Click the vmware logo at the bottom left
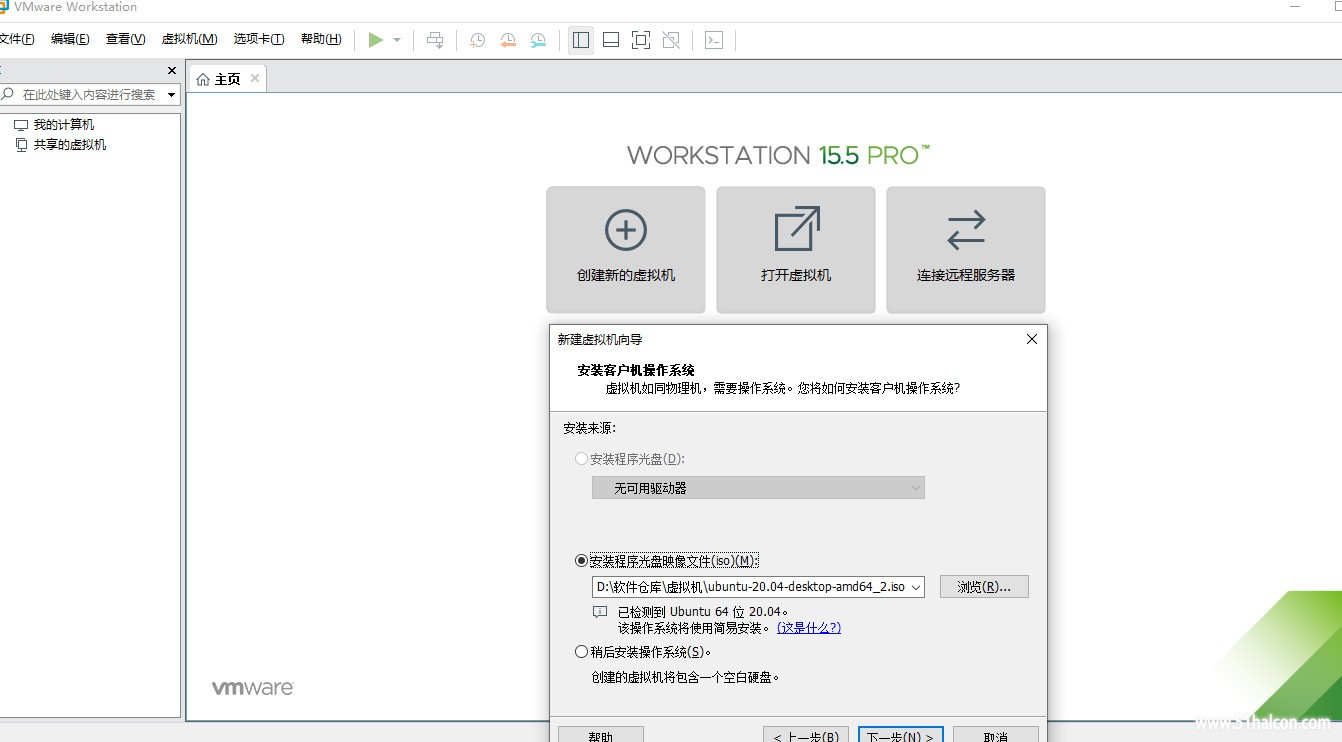This screenshot has height=742, width=1342. click(x=252, y=688)
